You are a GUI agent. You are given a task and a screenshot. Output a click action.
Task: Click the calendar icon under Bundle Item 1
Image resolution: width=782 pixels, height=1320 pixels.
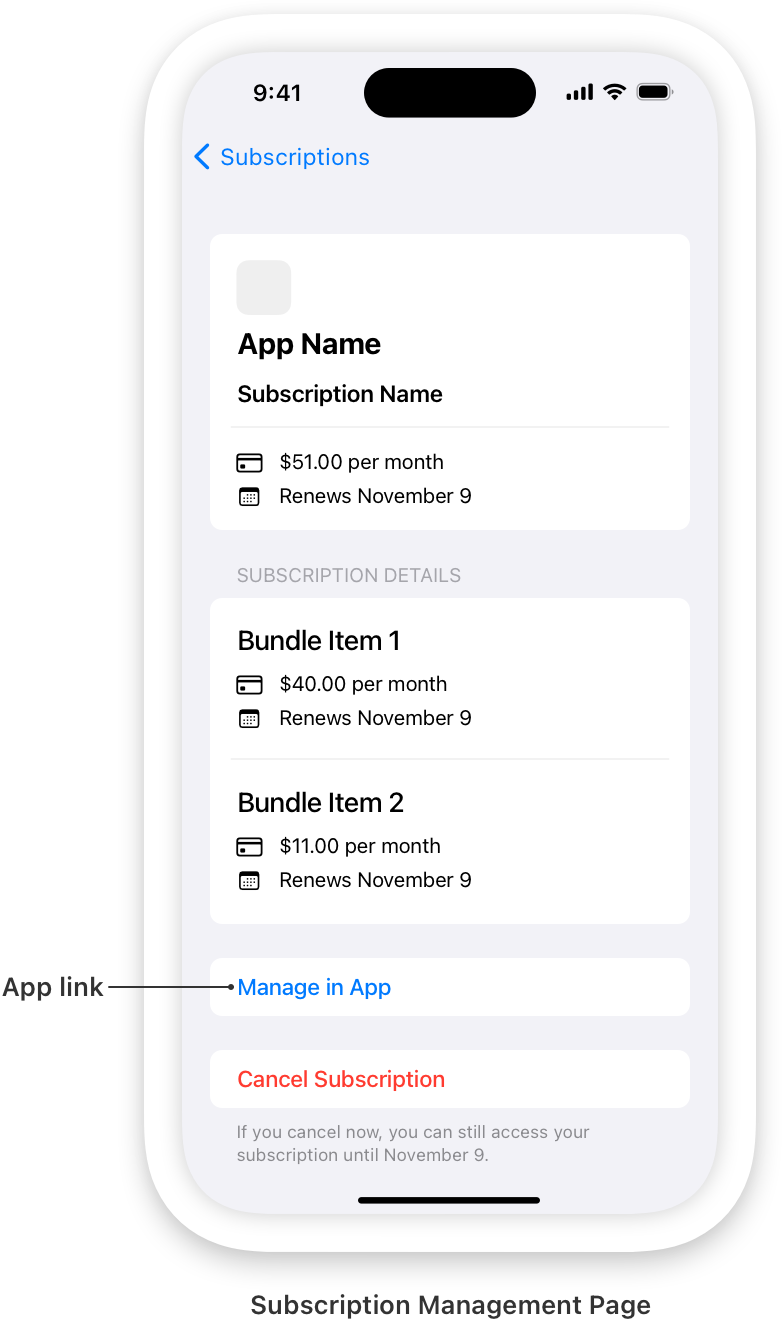[249, 718]
